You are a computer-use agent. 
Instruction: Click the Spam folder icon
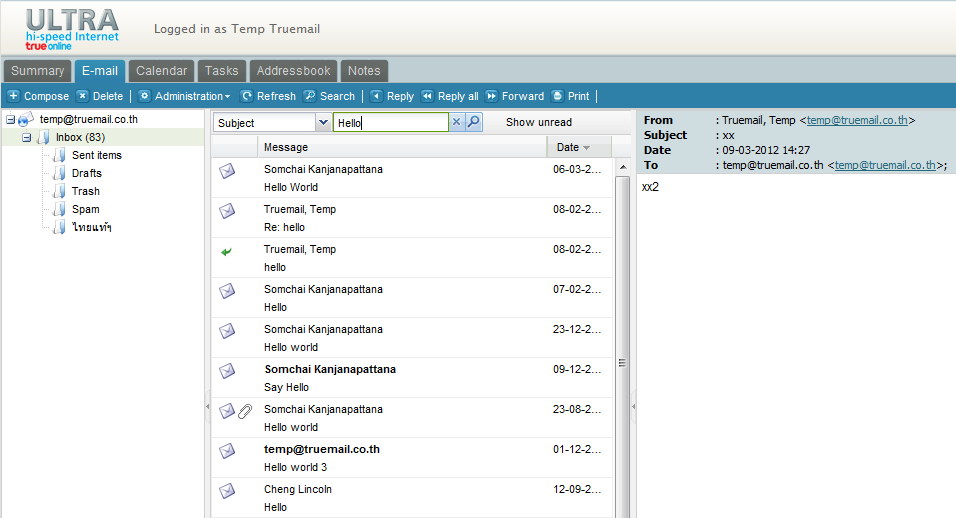pos(59,209)
